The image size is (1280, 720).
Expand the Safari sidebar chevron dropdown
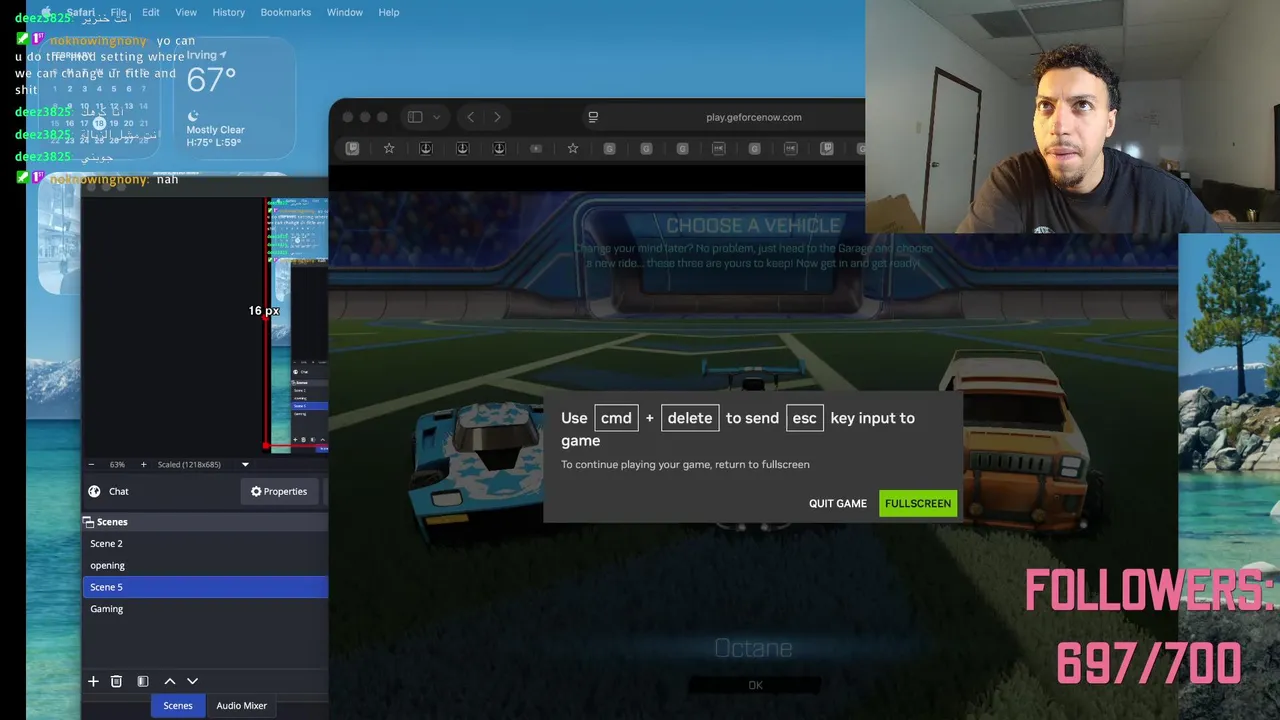(436, 117)
